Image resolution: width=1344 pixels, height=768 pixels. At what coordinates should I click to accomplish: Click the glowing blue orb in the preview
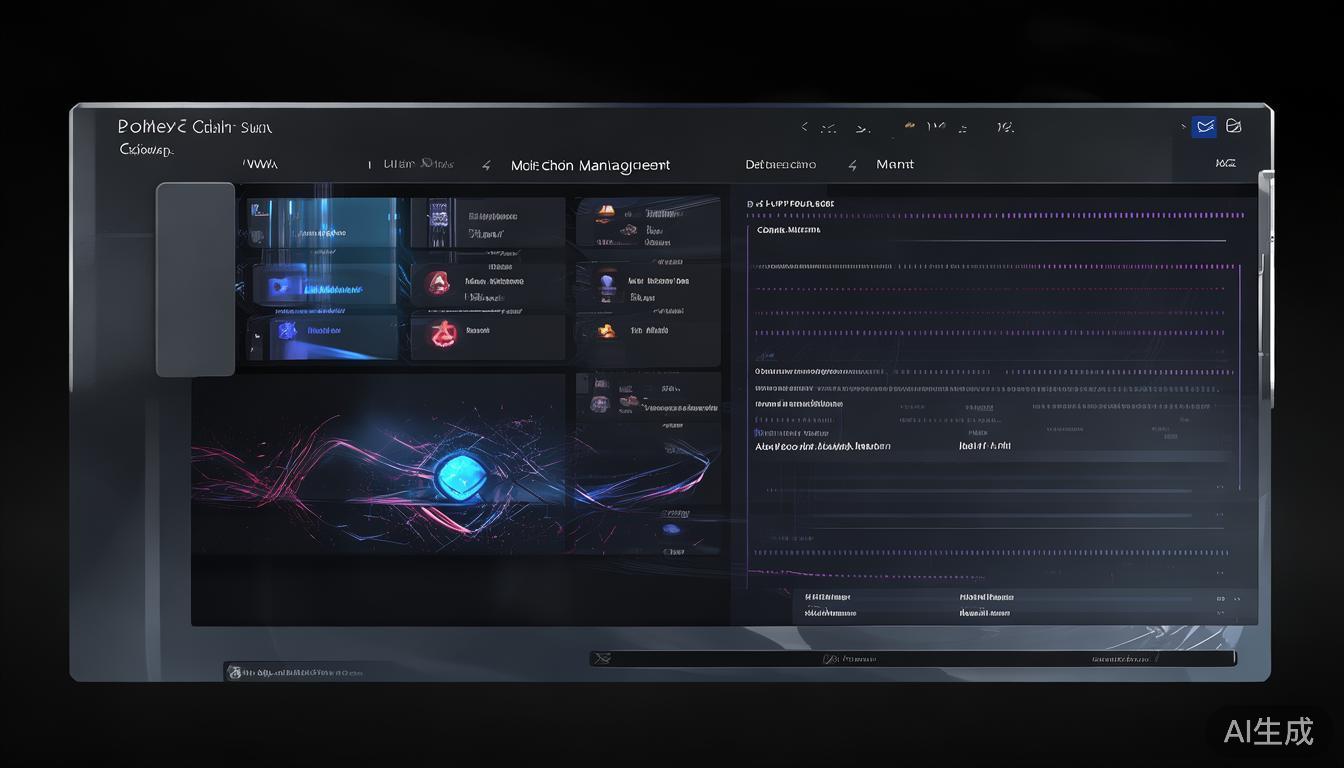[x=460, y=468]
